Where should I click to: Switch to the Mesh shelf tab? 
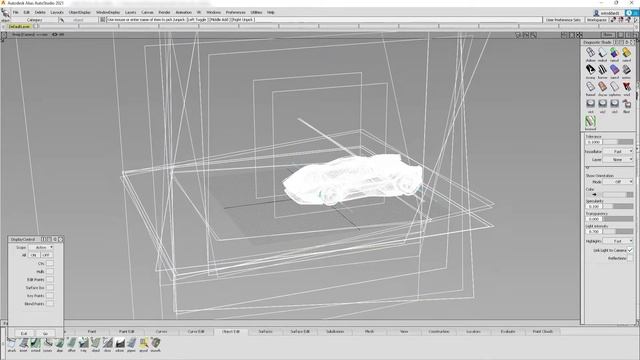tap(369, 331)
